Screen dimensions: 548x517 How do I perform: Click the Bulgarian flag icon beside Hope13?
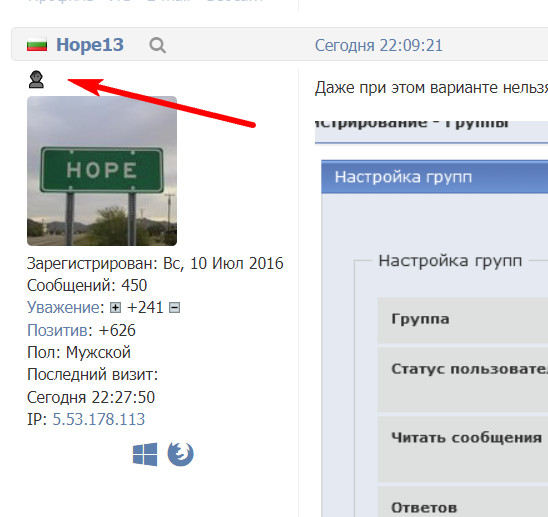(x=37, y=45)
